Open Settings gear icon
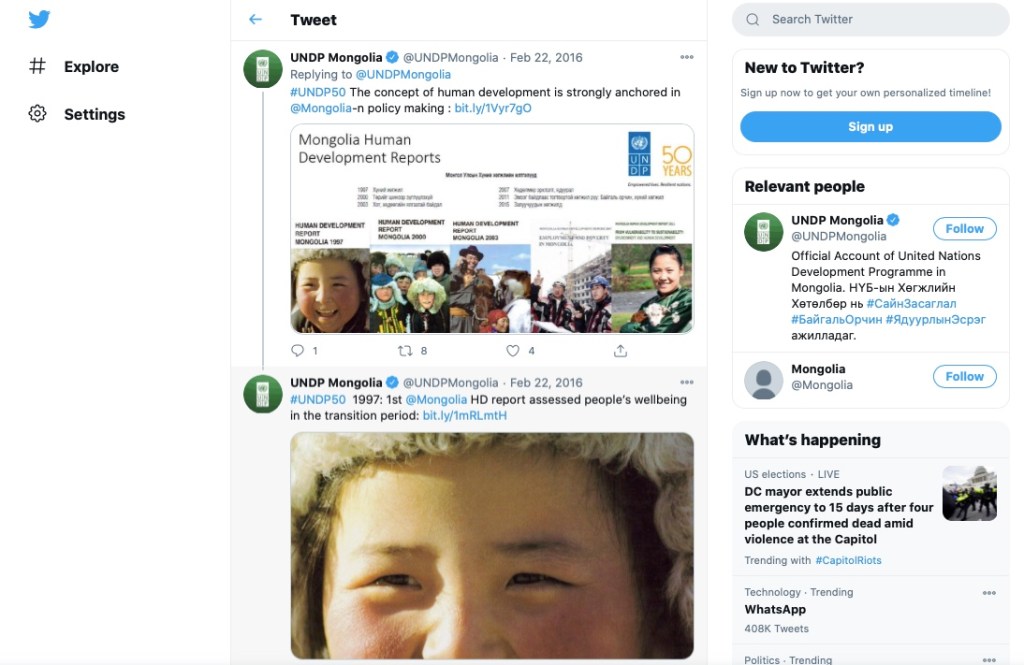Screen dimensions: 1024x665 tap(38, 114)
